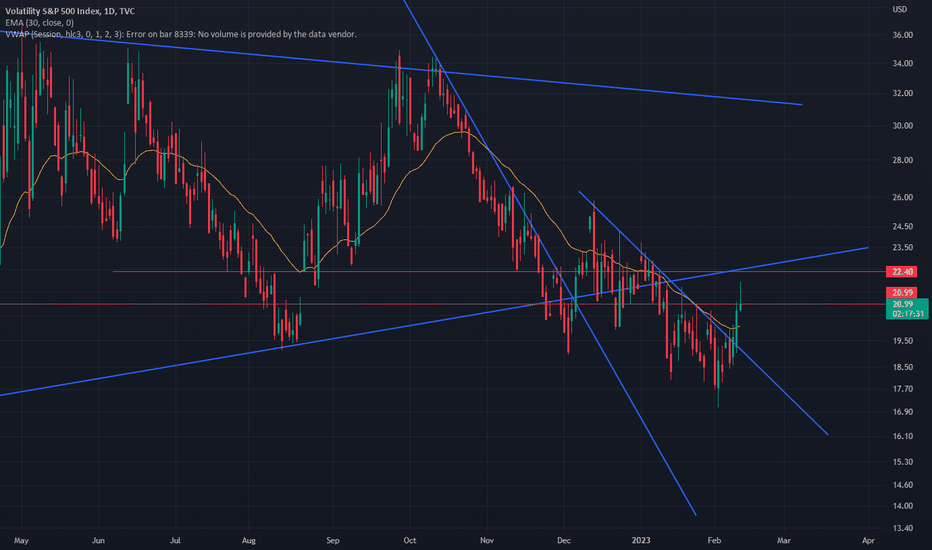Click the Sep label on time axis
This screenshot has width=932, height=550.
tap(333, 540)
